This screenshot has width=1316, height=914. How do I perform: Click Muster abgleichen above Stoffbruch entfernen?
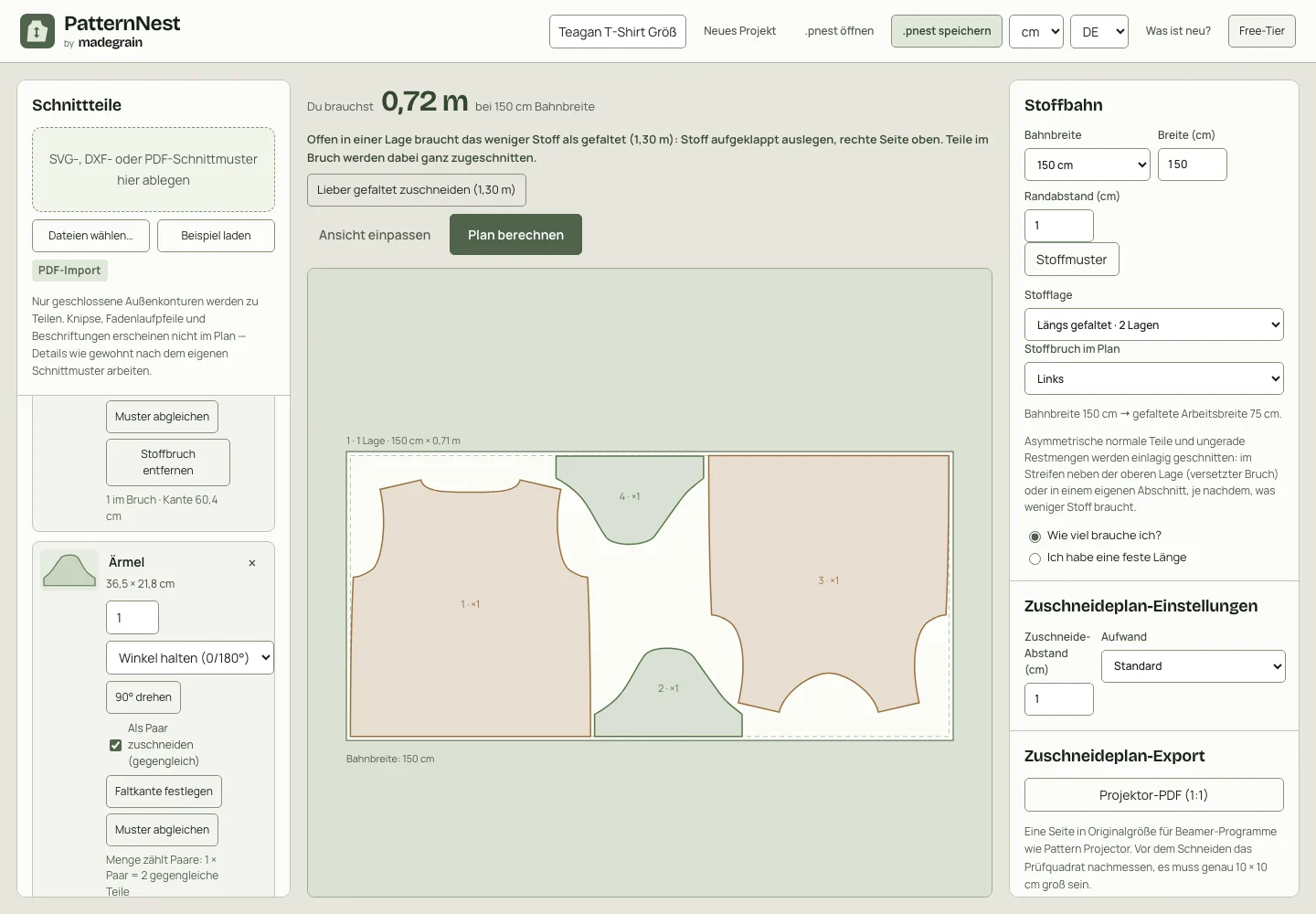162,417
